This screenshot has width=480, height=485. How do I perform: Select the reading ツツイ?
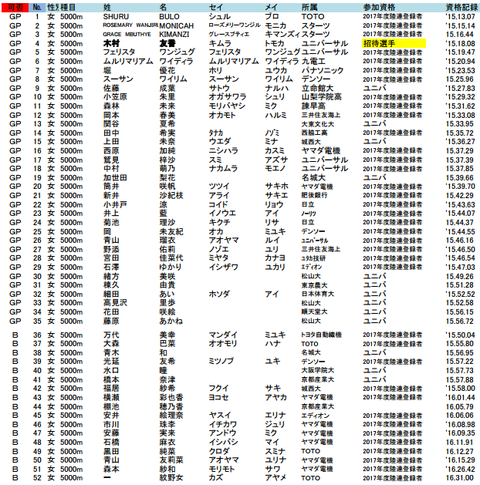[x=219, y=186]
